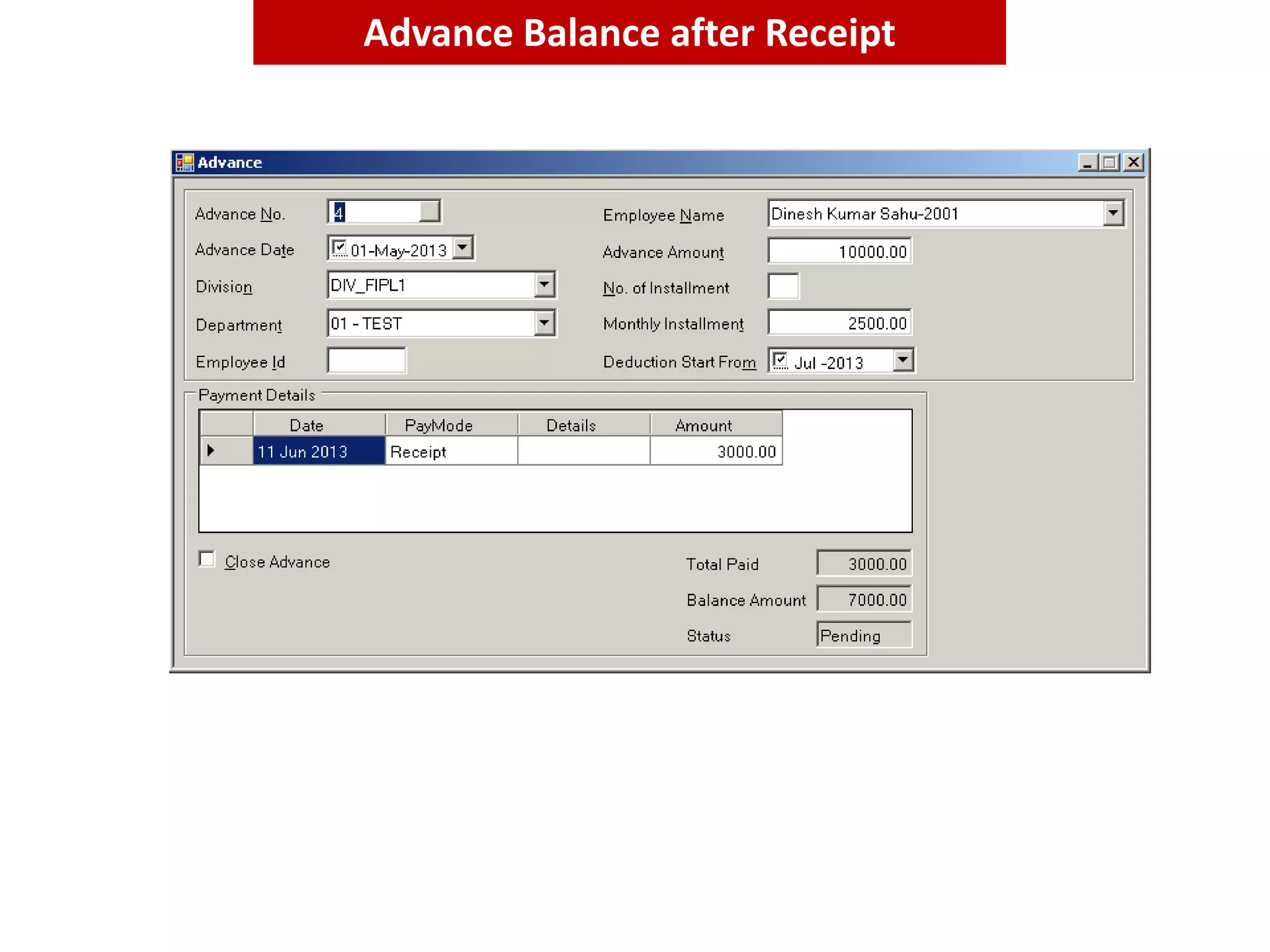Check the Close Advance checkbox
This screenshot has height=952, width=1270.
[206, 559]
